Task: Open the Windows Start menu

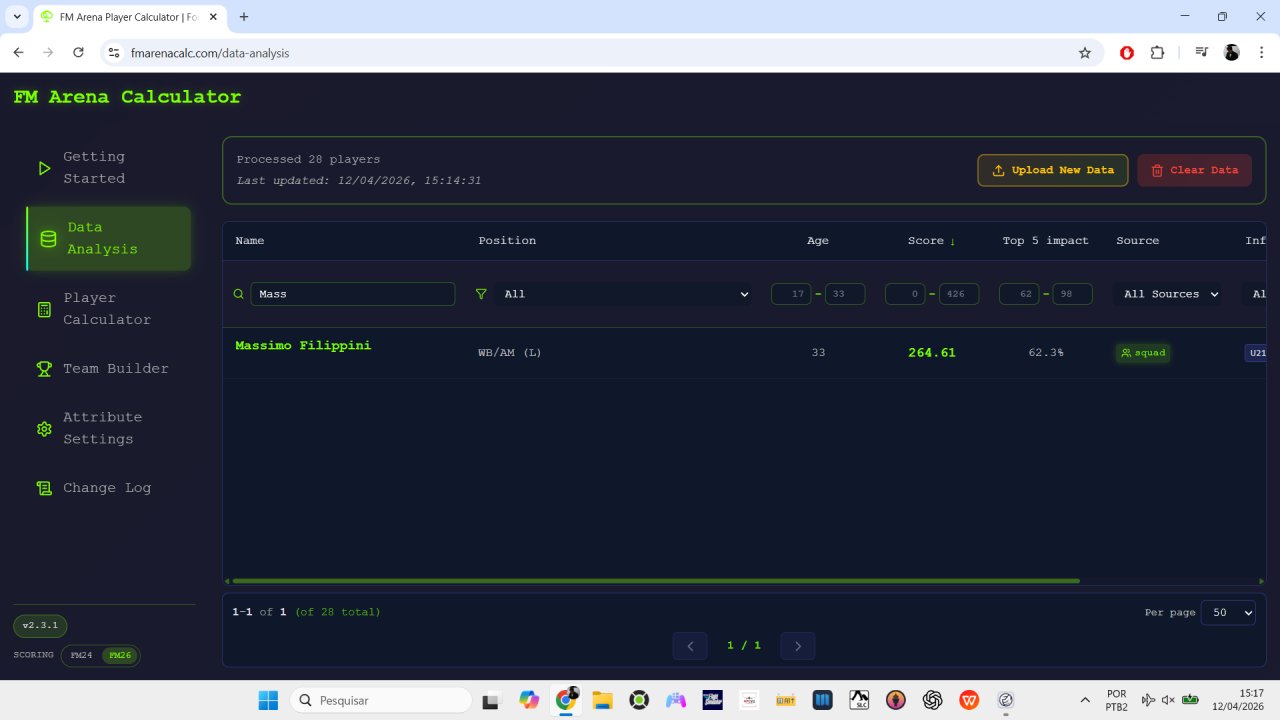Action: click(268, 700)
